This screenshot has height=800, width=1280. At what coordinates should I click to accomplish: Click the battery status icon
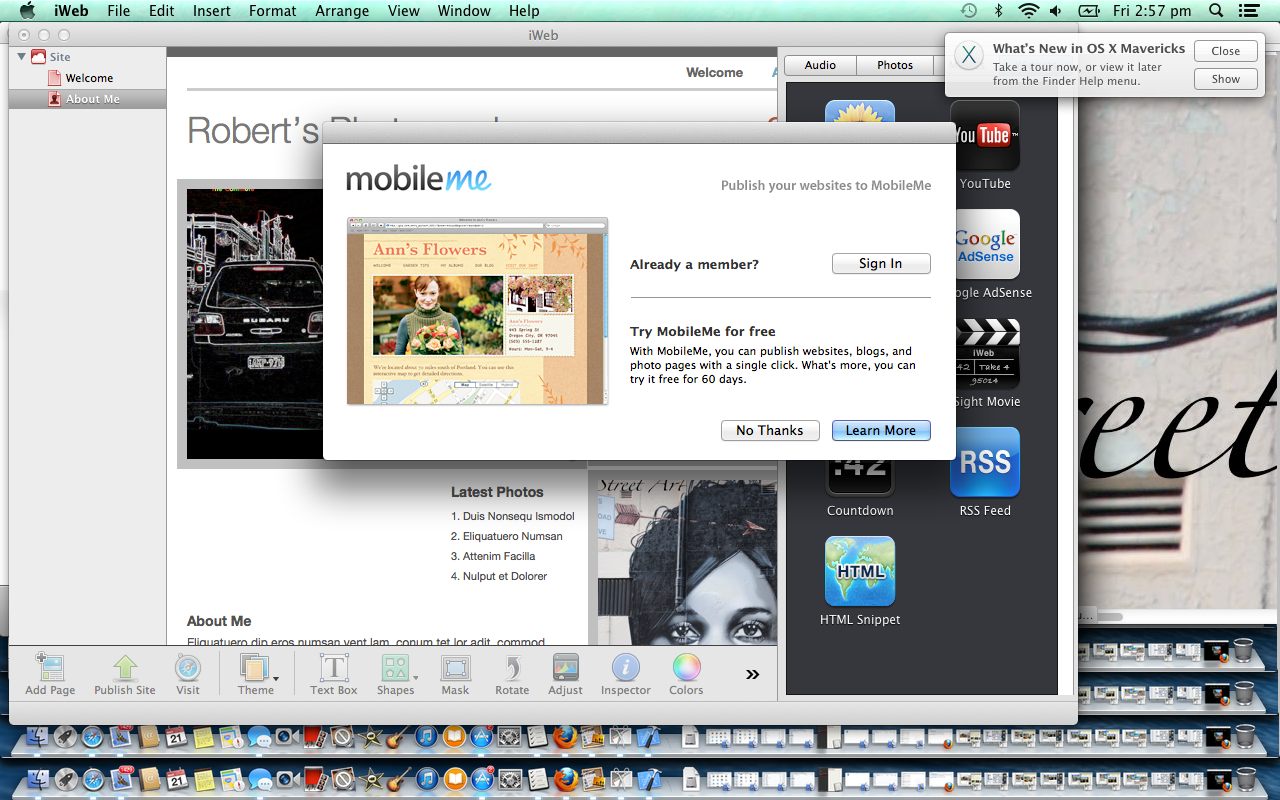point(1089,11)
